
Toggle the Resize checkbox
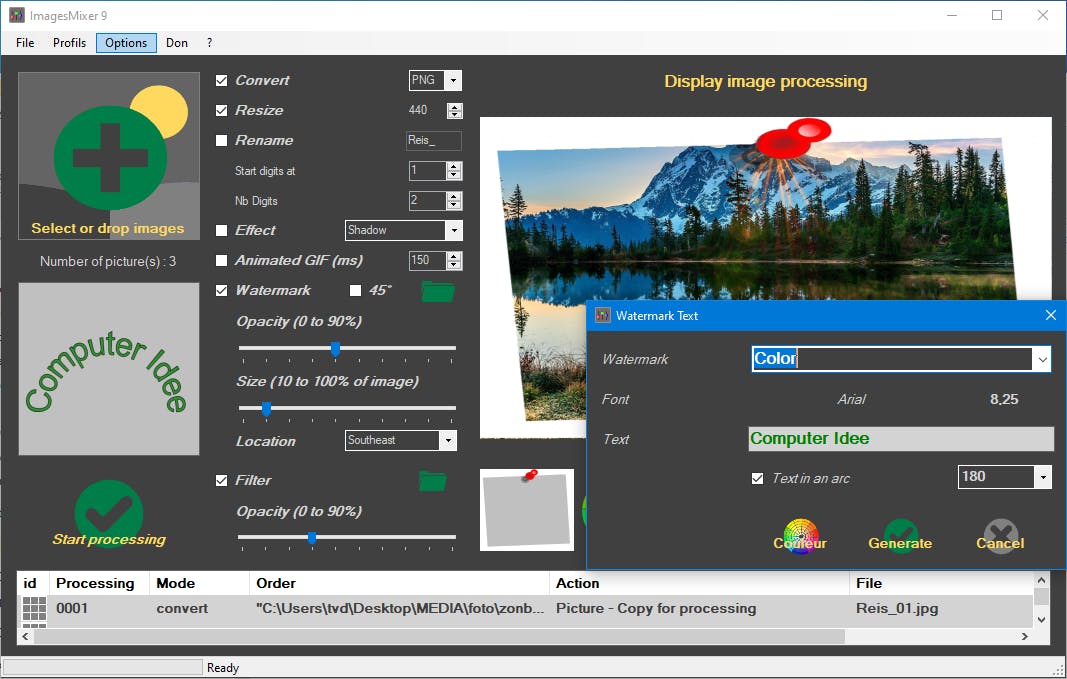point(221,110)
